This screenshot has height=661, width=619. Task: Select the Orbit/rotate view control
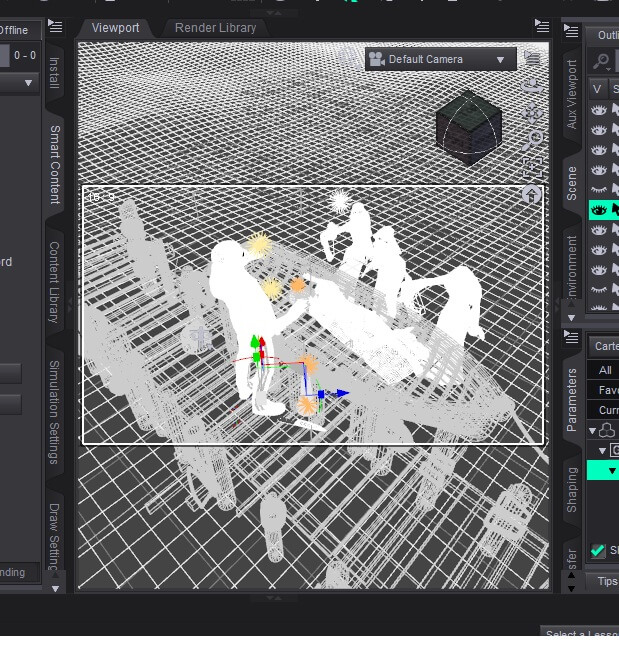click(533, 87)
